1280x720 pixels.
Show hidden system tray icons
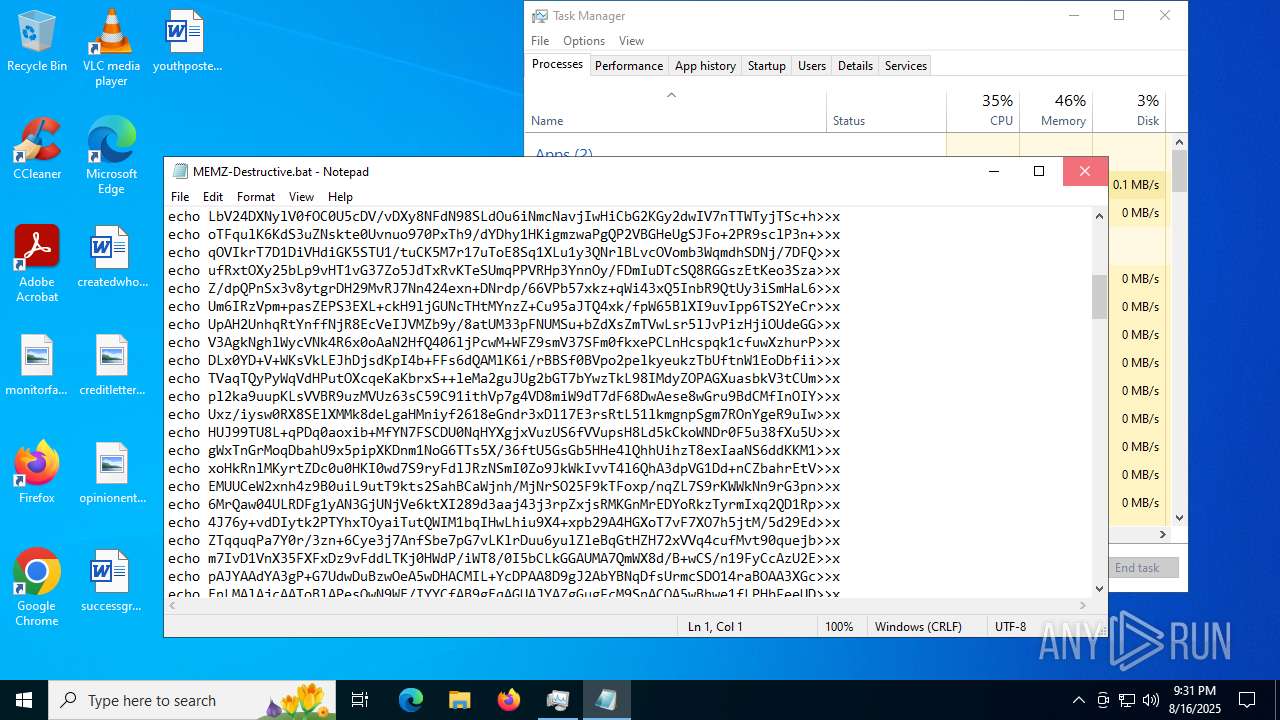[x=1078, y=700]
